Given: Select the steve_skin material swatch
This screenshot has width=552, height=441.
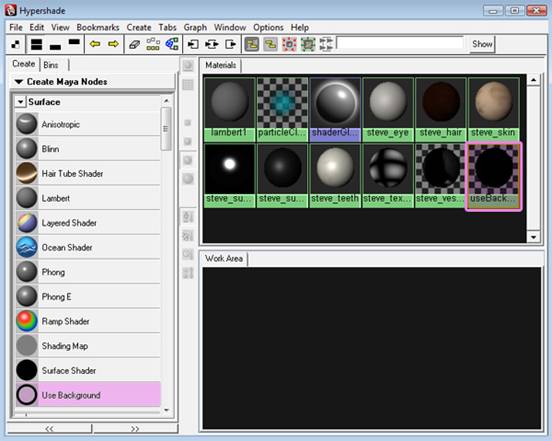Looking at the screenshot, I should (493, 109).
